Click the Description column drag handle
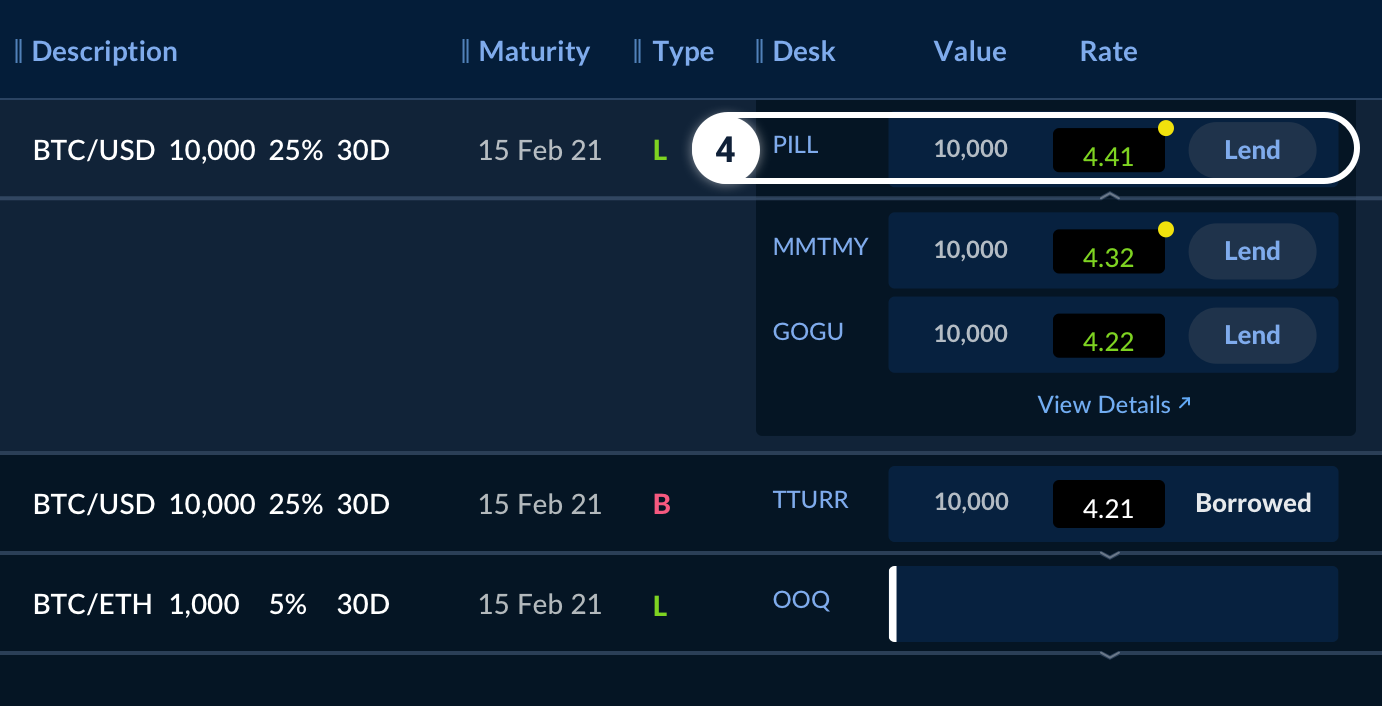This screenshot has width=1382, height=706. tap(19, 52)
